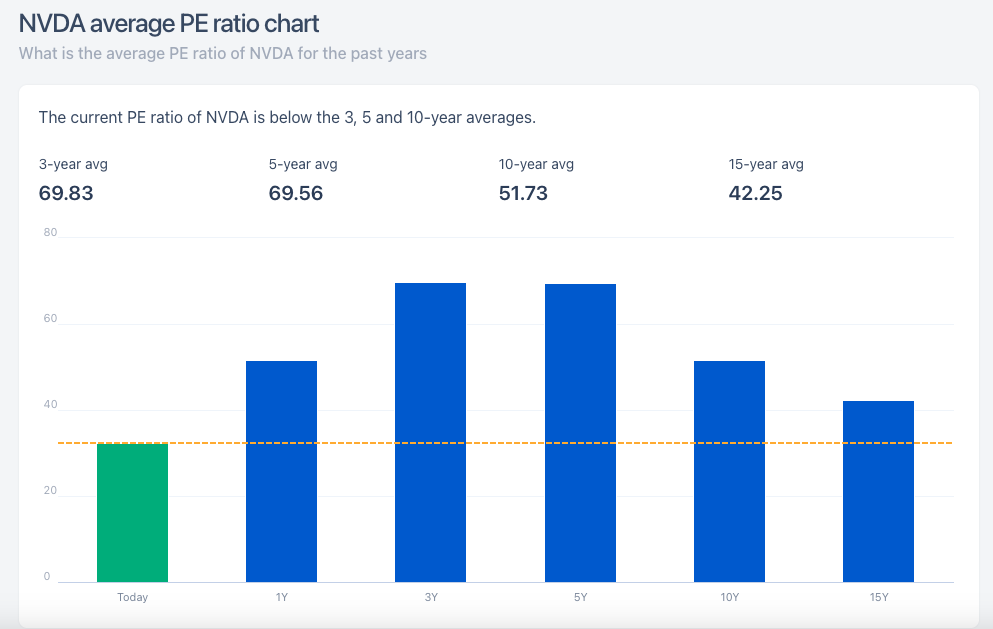Click the 1Y axis label
This screenshot has width=993, height=629.
tap(282, 597)
